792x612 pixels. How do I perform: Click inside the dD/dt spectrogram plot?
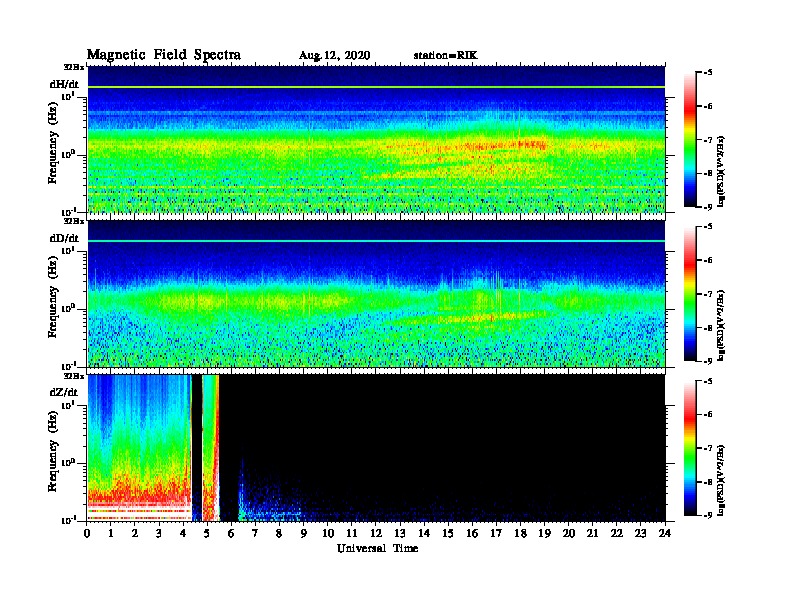tap(376, 294)
